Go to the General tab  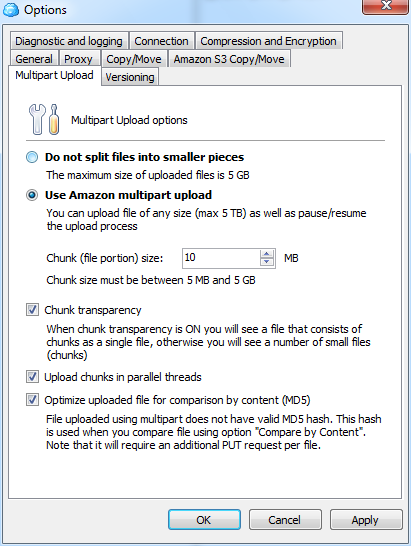(34, 58)
